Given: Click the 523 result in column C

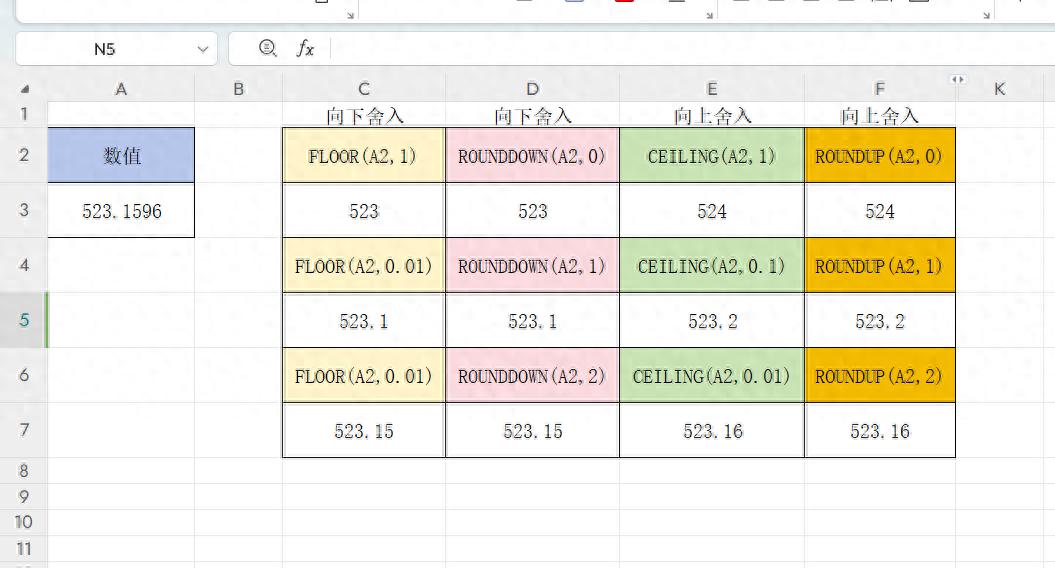Looking at the screenshot, I should tap(364, 210).
